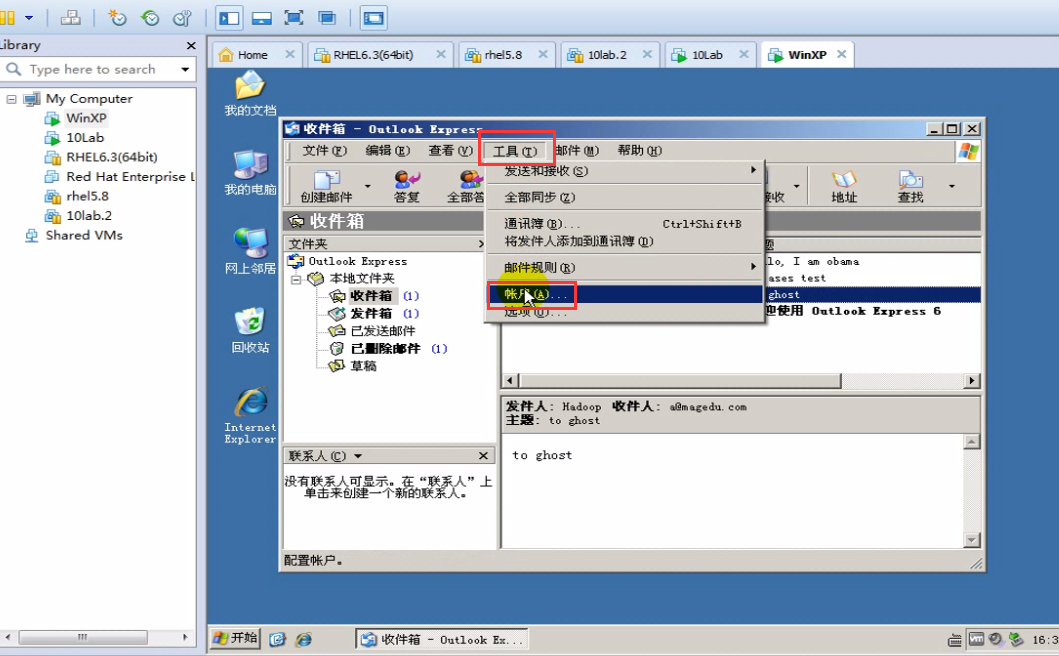Select the 回收站 recycle bin icon
Image resolution: width=1059 pixels, height=656 pixels.
[x=250, y=331]
